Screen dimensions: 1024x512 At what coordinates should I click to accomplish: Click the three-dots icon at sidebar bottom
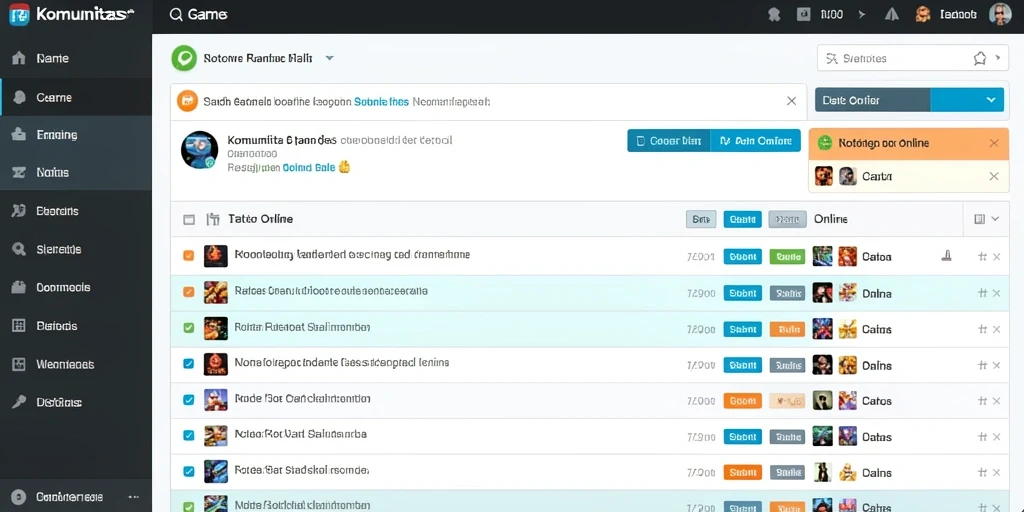[134, 496]
